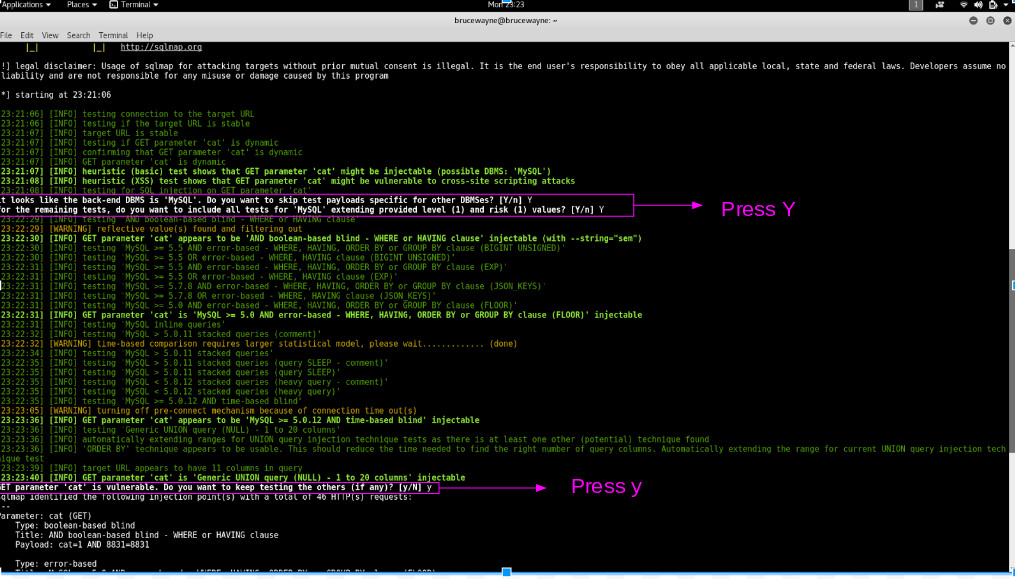Open the http://sqlmap.org link
The width and height of the screenshot is (1015, 579).
(161, 47)
